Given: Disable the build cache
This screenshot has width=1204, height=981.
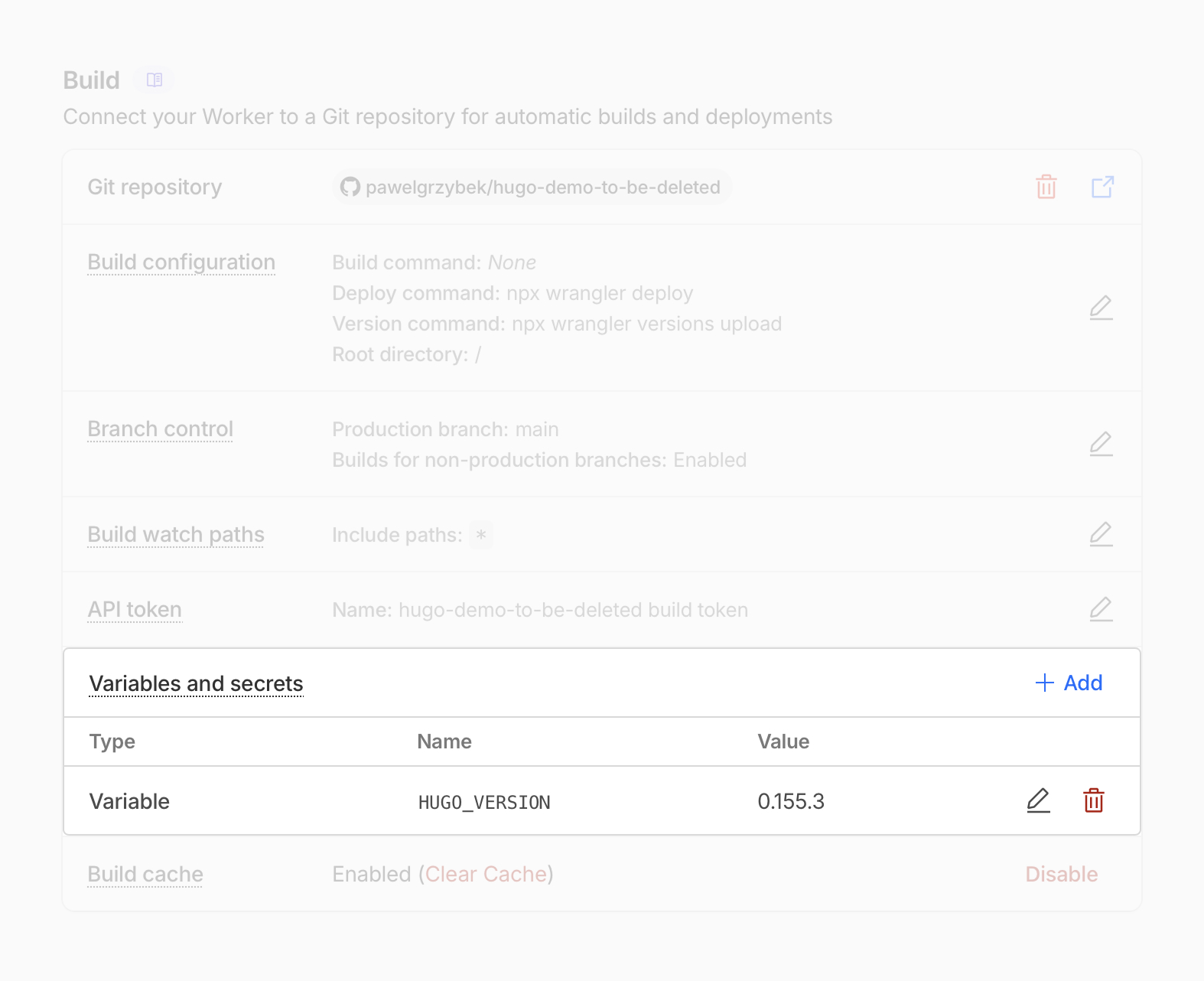Looking at the screenshot, I should (x=1062, y=874).
